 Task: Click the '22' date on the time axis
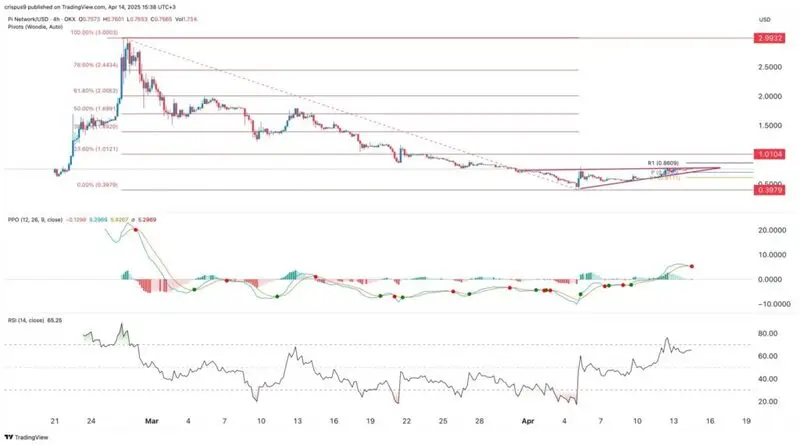click(x=407, y=421)
